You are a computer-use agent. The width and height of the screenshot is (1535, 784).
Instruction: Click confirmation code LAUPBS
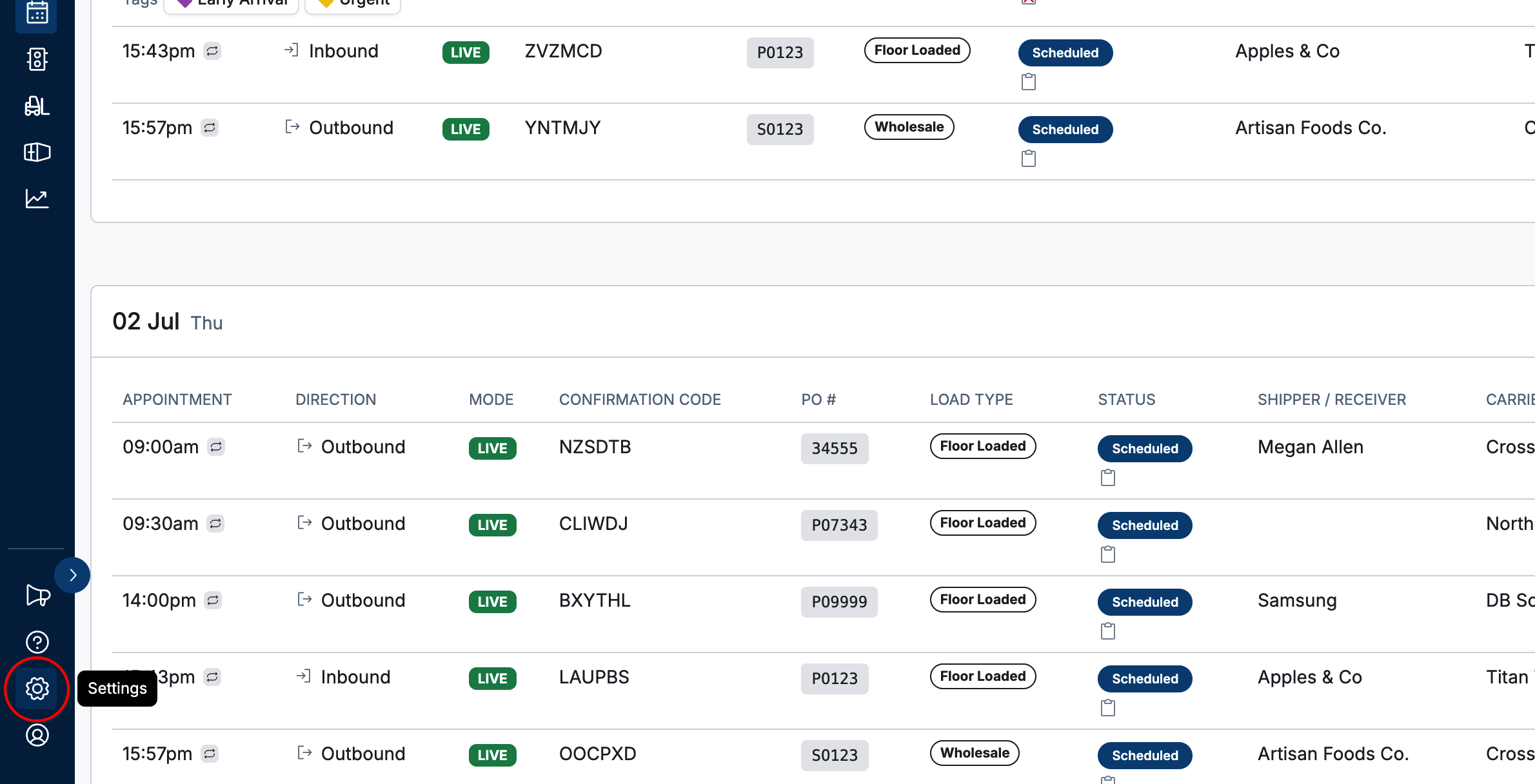(594, 677)
